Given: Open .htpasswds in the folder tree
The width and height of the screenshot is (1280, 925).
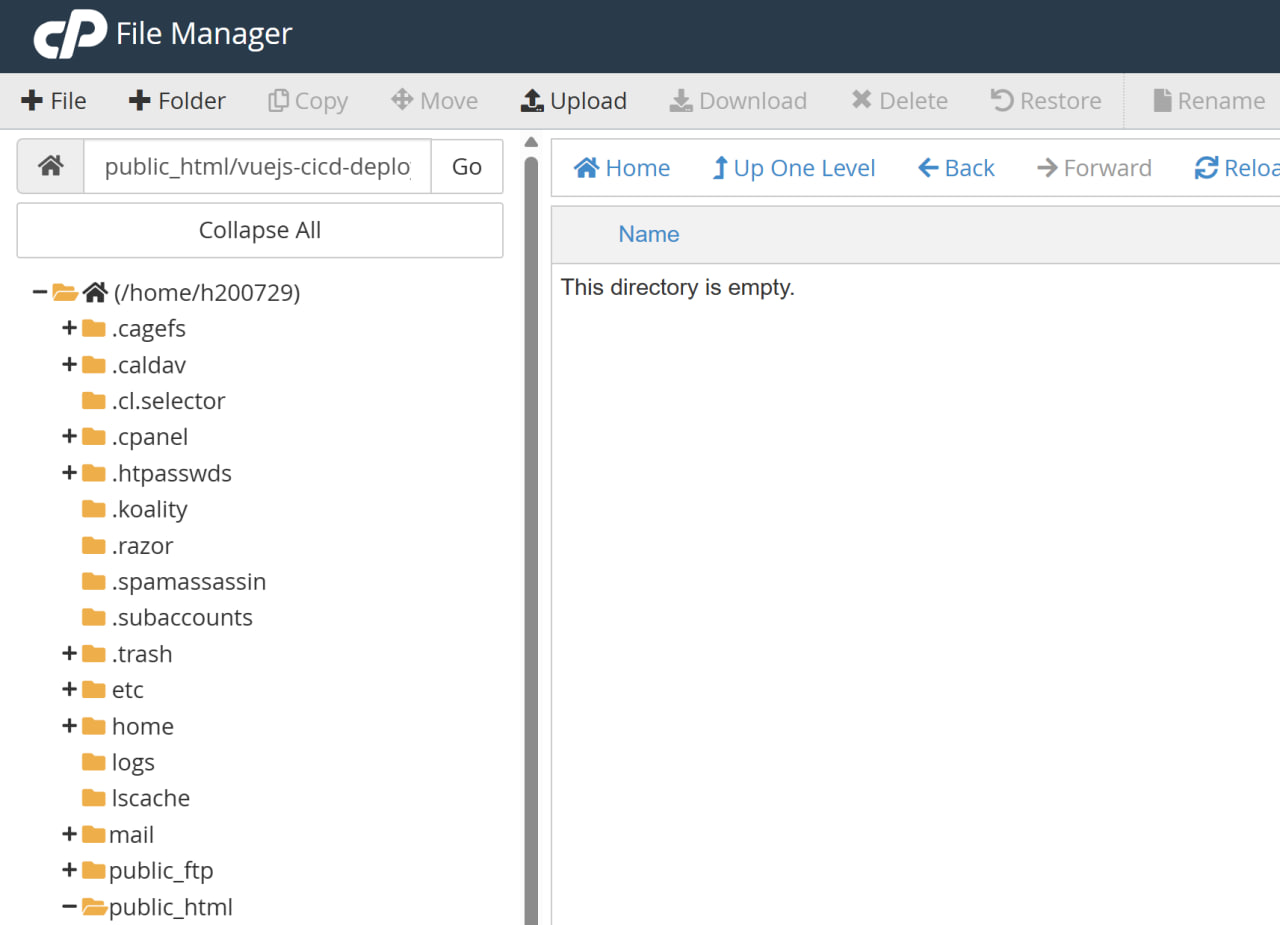Looking at the screenshot, I should click(172, 472).
